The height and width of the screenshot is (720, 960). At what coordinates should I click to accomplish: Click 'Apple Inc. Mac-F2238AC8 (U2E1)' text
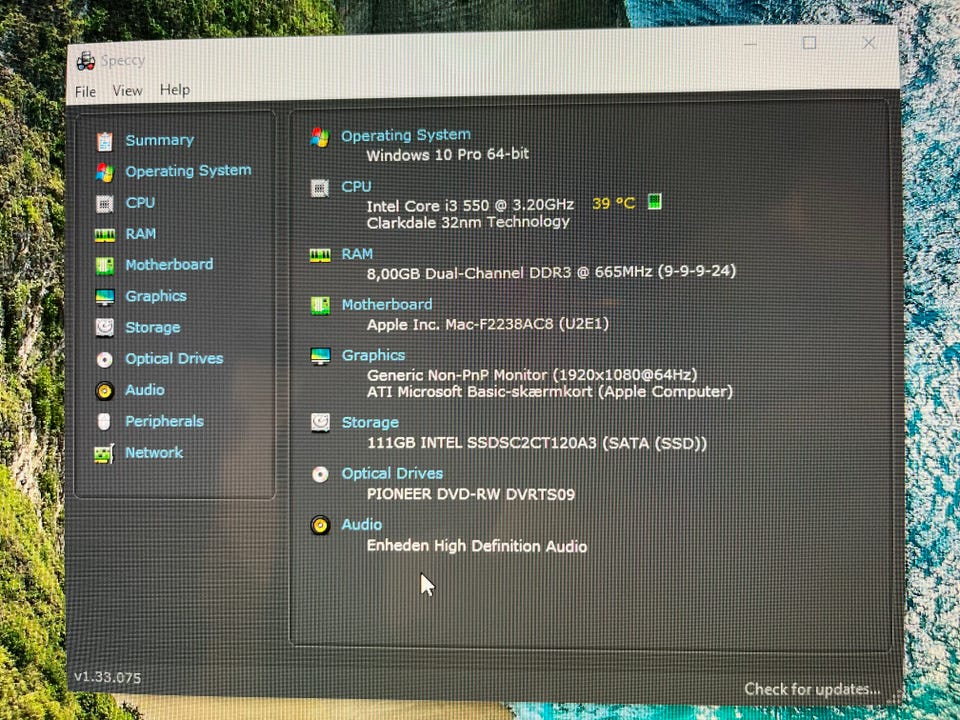[488, 324]
